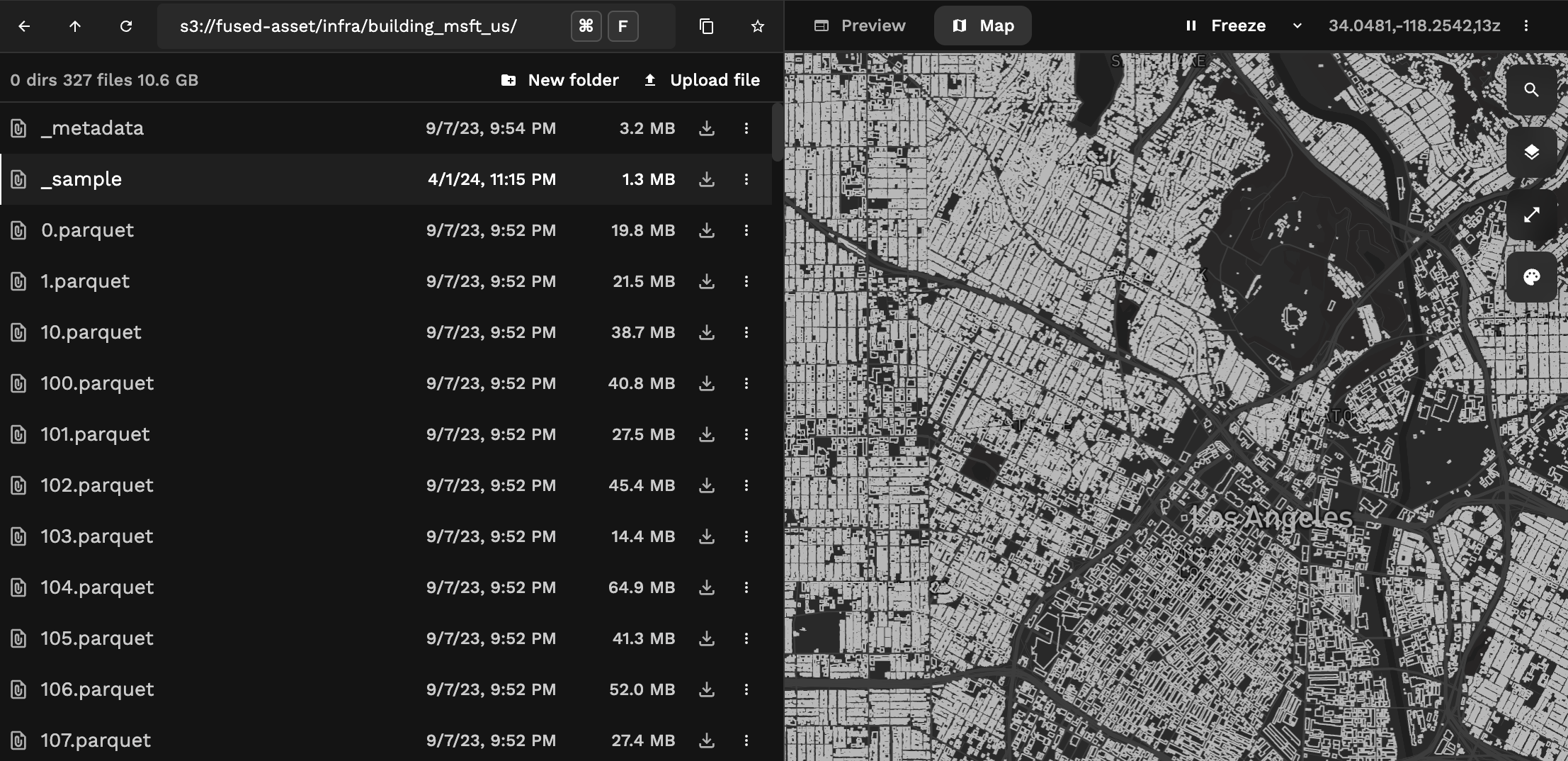This screenshot has width=1568, height=761.
Task: Go back with the back arrow
Action: coord(25,26)
